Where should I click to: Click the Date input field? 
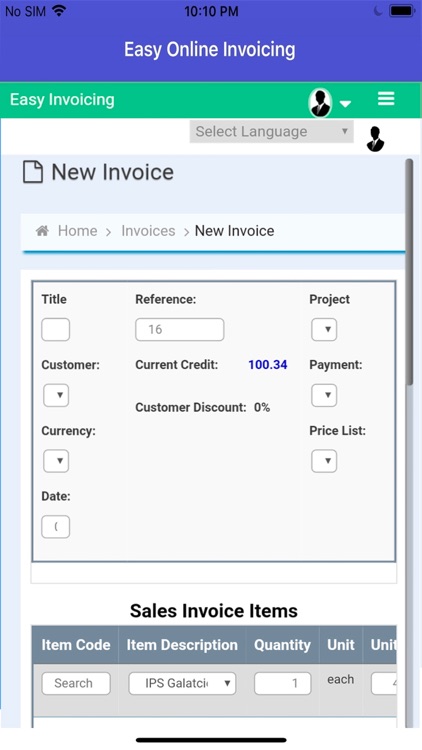coord(56,527)
